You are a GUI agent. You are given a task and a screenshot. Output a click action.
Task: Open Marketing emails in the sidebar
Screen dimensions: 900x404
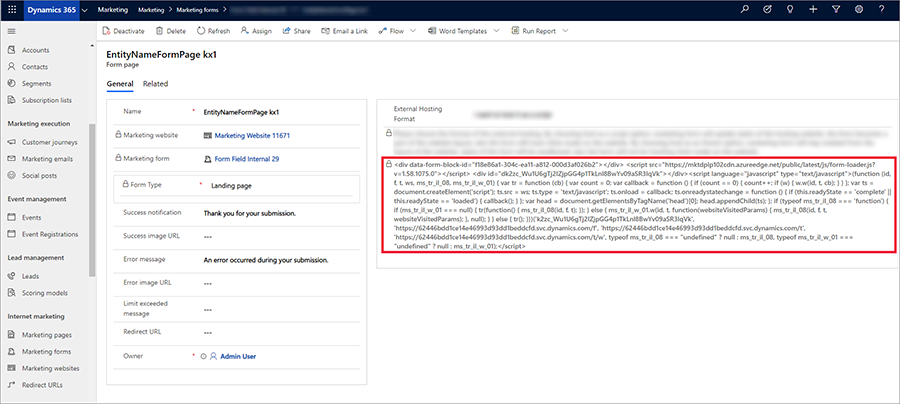pos(47,158)
